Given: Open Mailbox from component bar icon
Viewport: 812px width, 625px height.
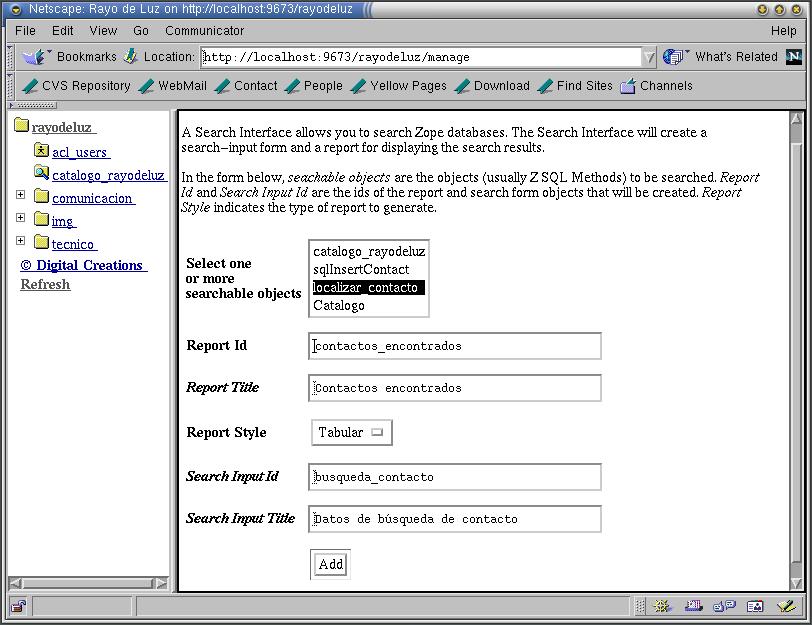Looking at the screenshot, I should pos(693,605).
